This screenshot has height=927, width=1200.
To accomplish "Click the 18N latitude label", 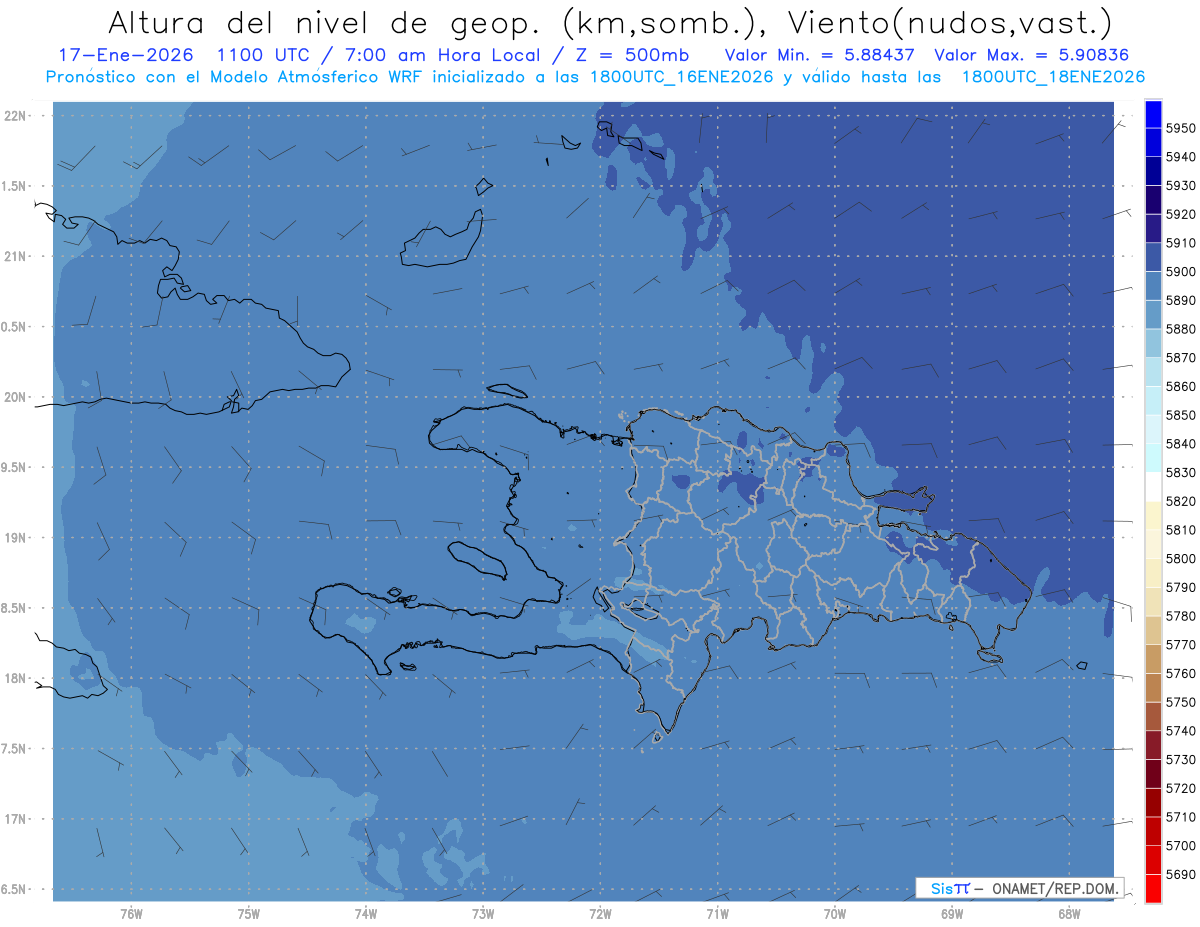I will [15, 678].
